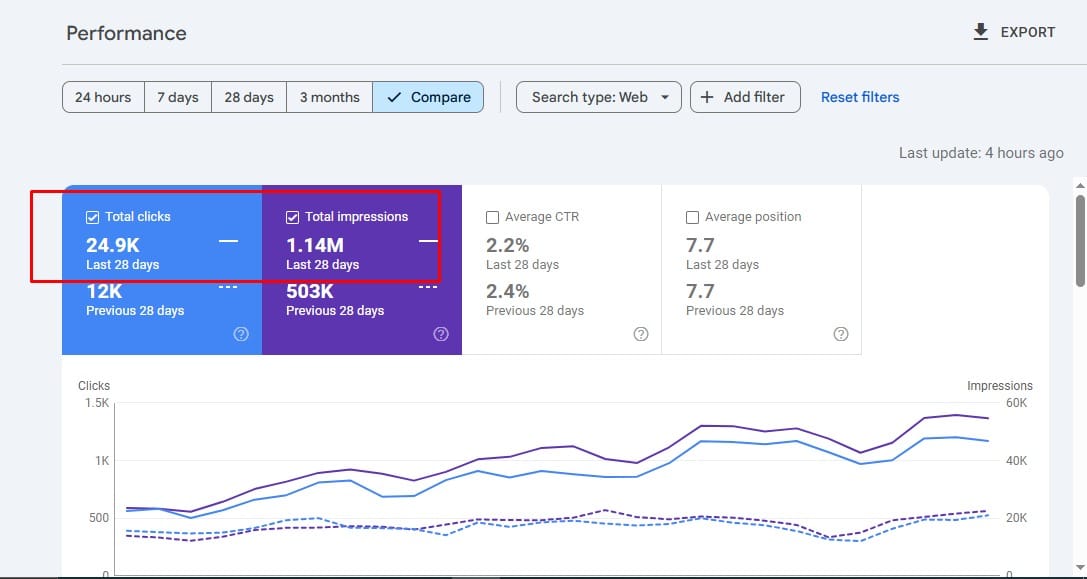
Task: Click dropdown arrow on Search type filter
Action: pyautogui.click(x=665, y=97)
